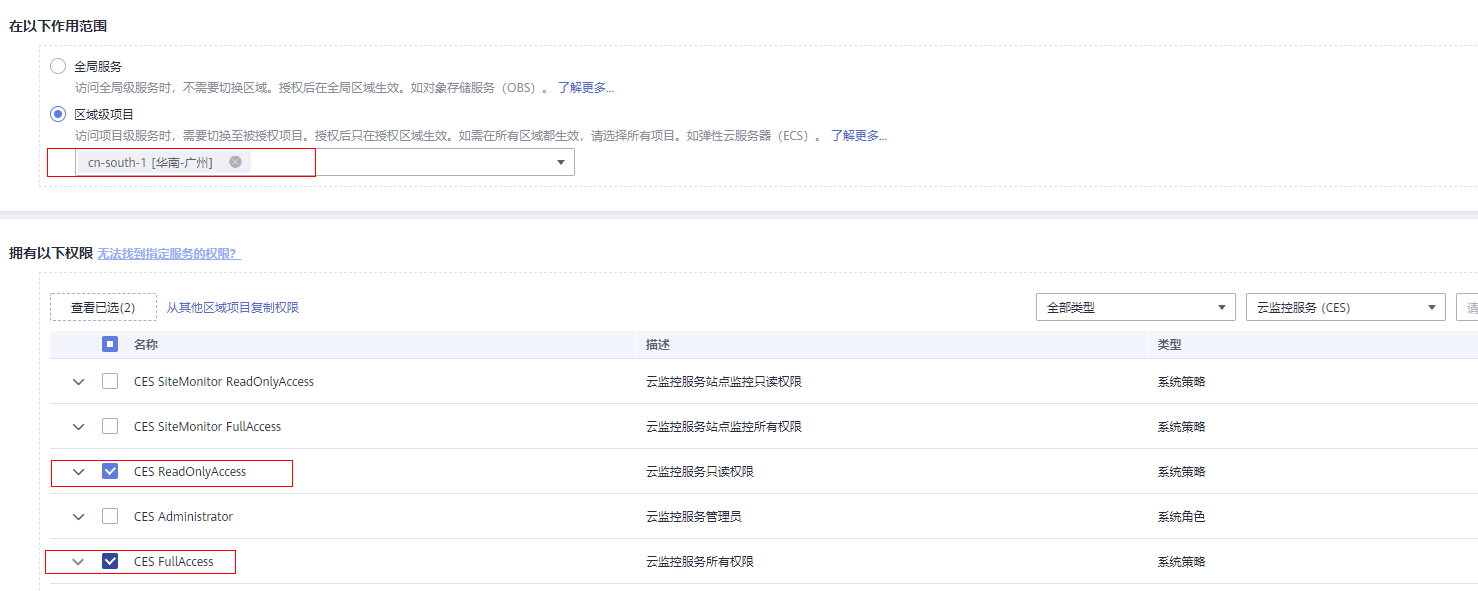Open 了解更多 link under 全局服务
Image resolution: width=1478 pixels, height=591 pixels.
click(x=586, y=88)
